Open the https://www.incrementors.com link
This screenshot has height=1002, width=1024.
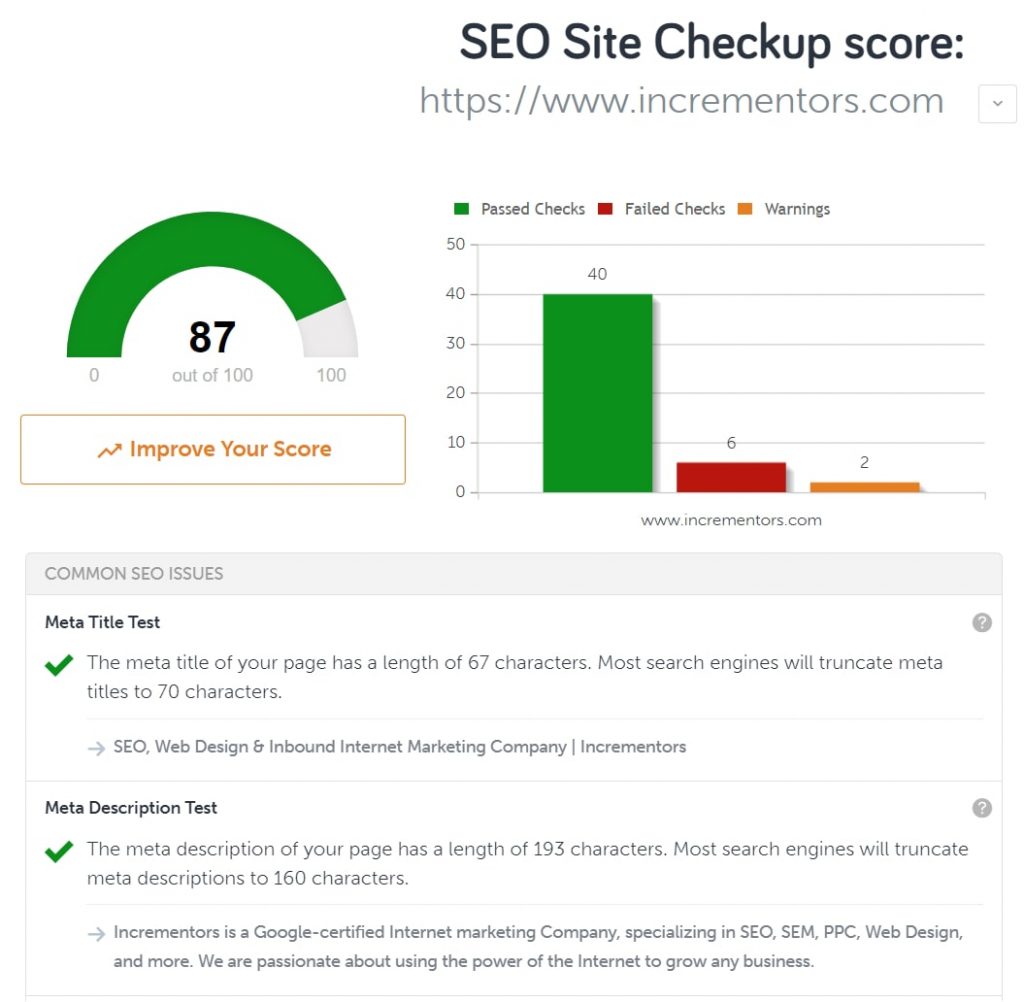pos(681,101)
